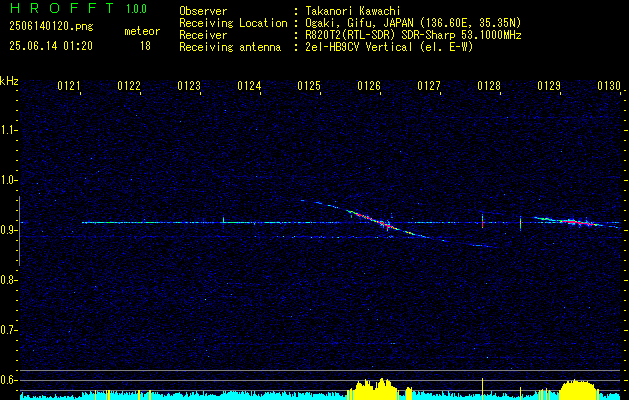629x400 pixels.
Task: Click the 1.0 kHz frequency label
Action: point(7,180)
